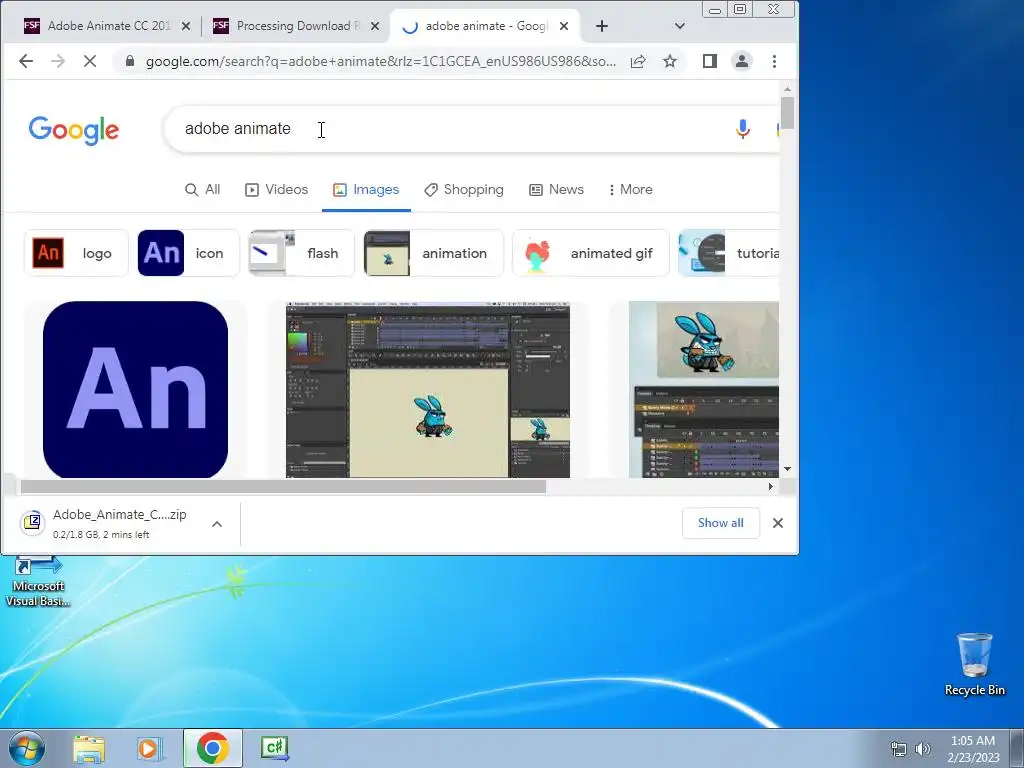Filter images by logo chip
1024x768 pixels.
point(76,253)
